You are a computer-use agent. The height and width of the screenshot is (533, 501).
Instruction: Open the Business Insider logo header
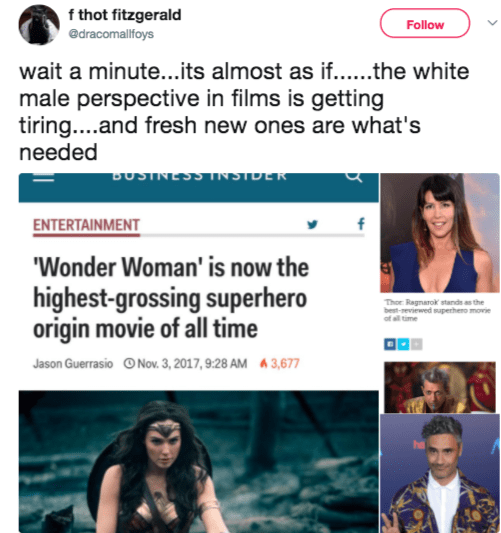click(200, 176)
